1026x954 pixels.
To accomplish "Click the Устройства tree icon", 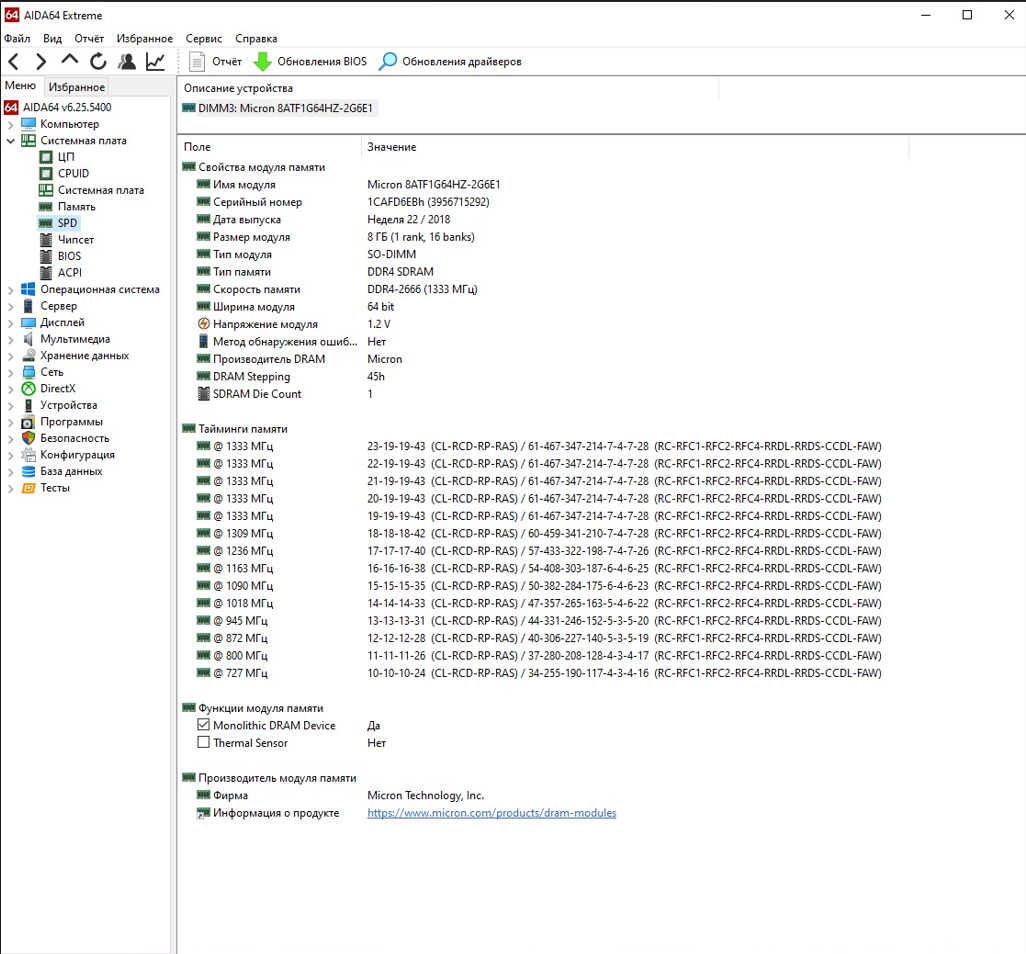I will pyautogui.click(x=28, y=405).
